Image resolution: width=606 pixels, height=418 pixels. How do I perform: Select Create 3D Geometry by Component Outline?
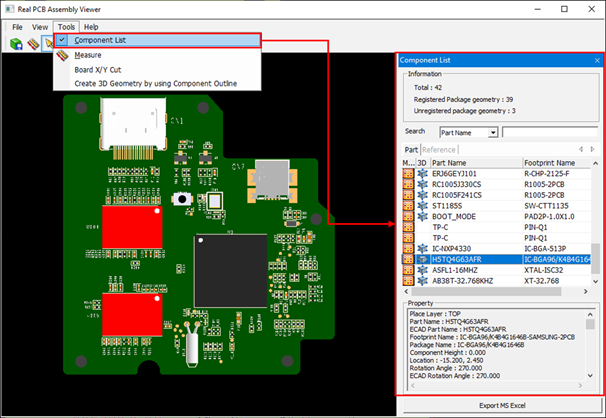pyautogui.click(x=155, y=84)
